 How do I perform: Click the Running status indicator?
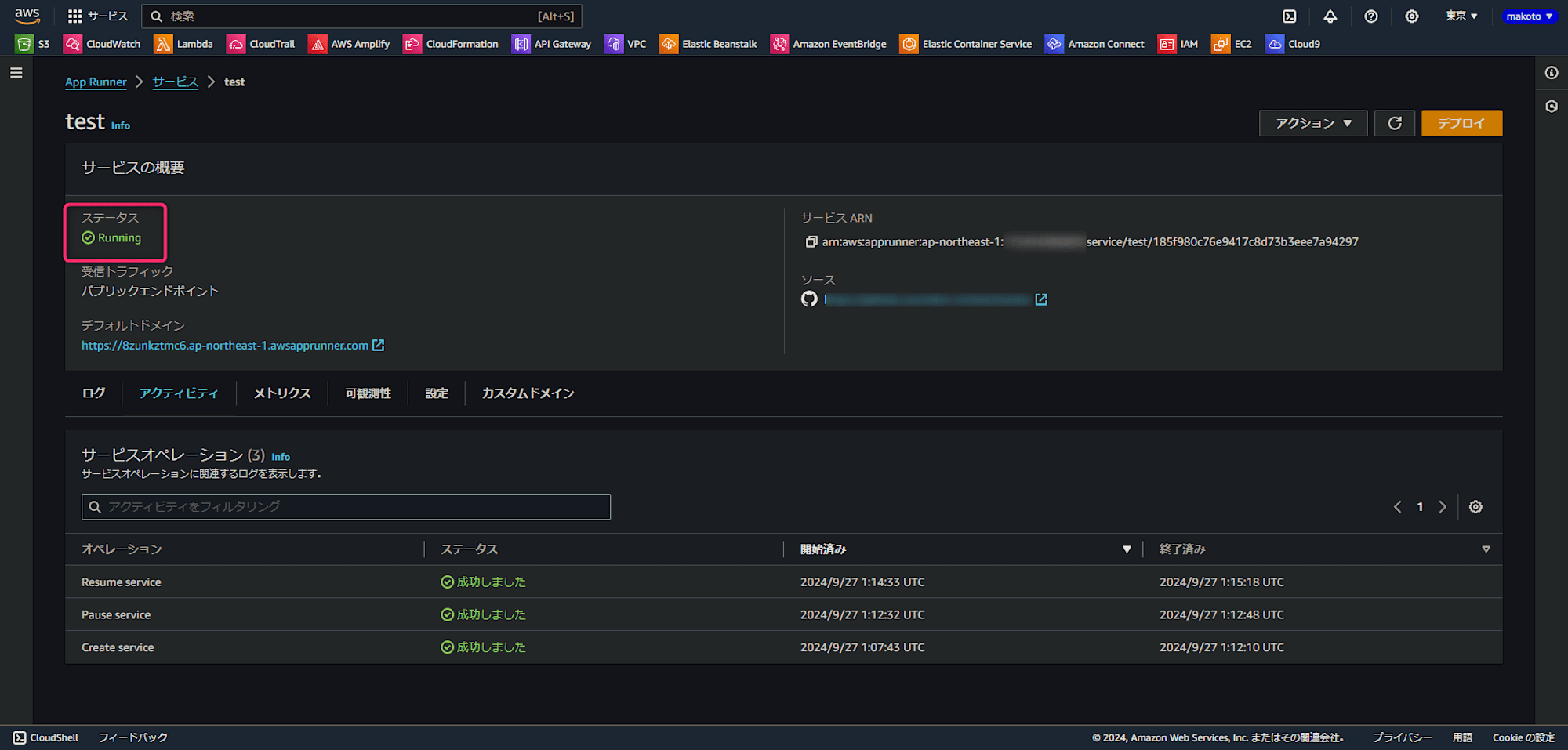tap(111, 238)
